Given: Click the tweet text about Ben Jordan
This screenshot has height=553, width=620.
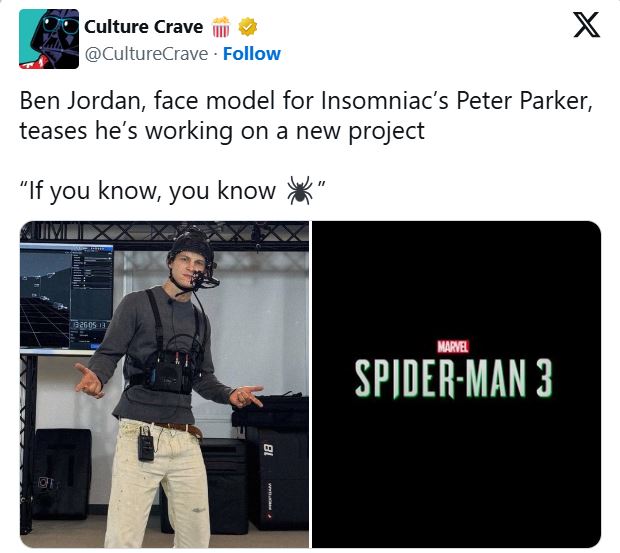Looking at the screenshot, I should 306,115.
